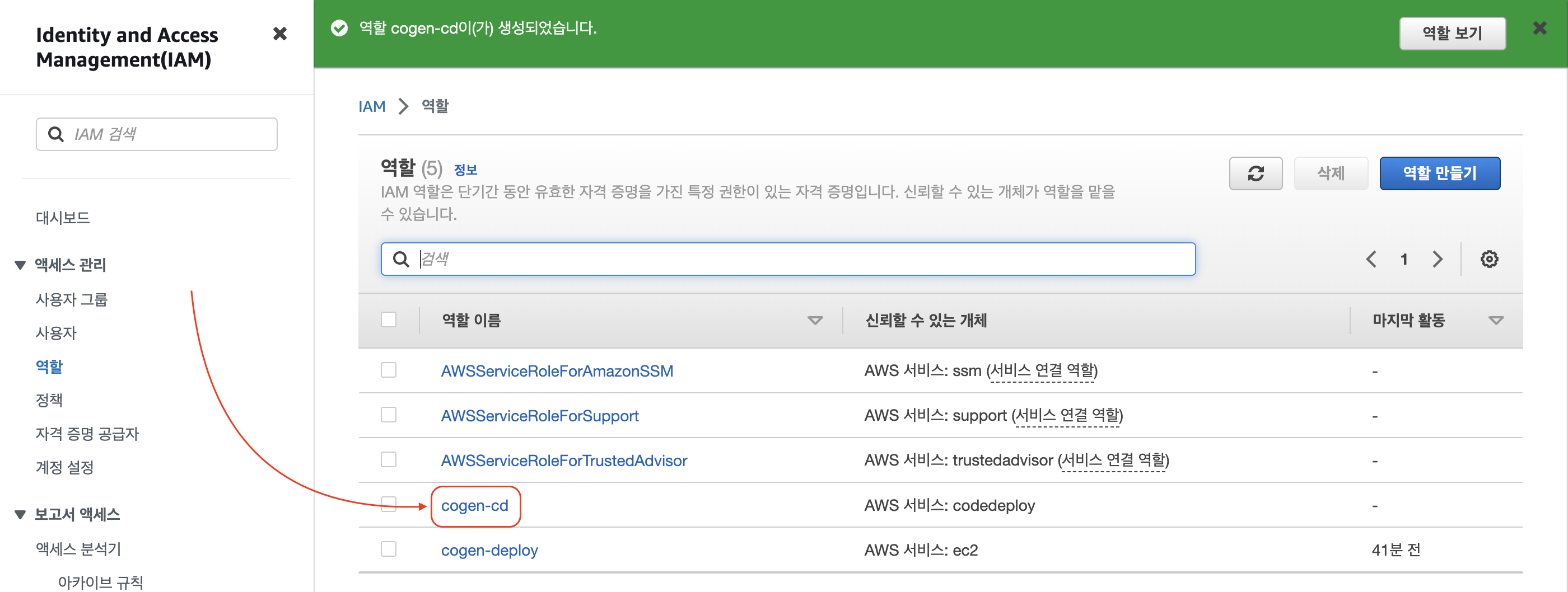The height and width of the screenshot is (592, 1568).
Task: Collapse the 액세스 관리 section
Action: coord(20,265)
